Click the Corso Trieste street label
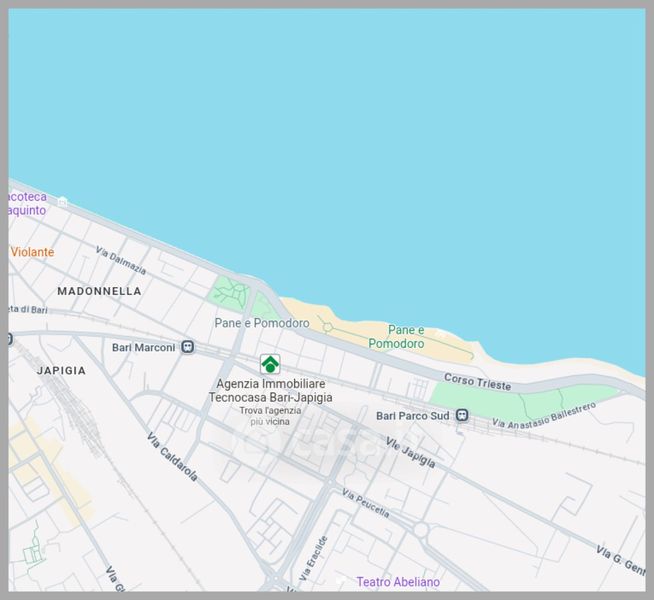Viewport: 654px width, 600px height. tap(477, 382)
